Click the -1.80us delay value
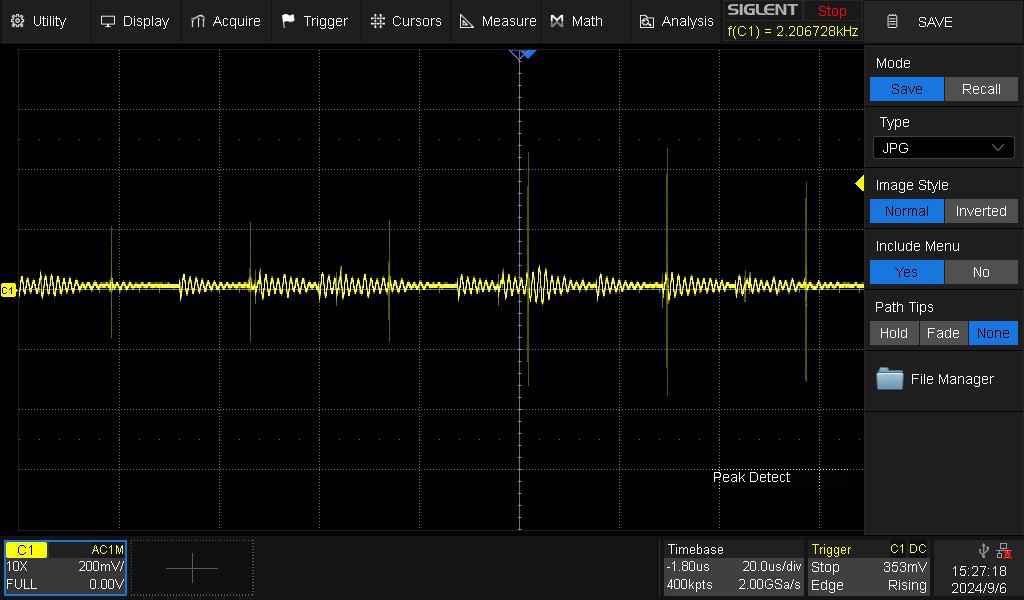 click(688, 567)
